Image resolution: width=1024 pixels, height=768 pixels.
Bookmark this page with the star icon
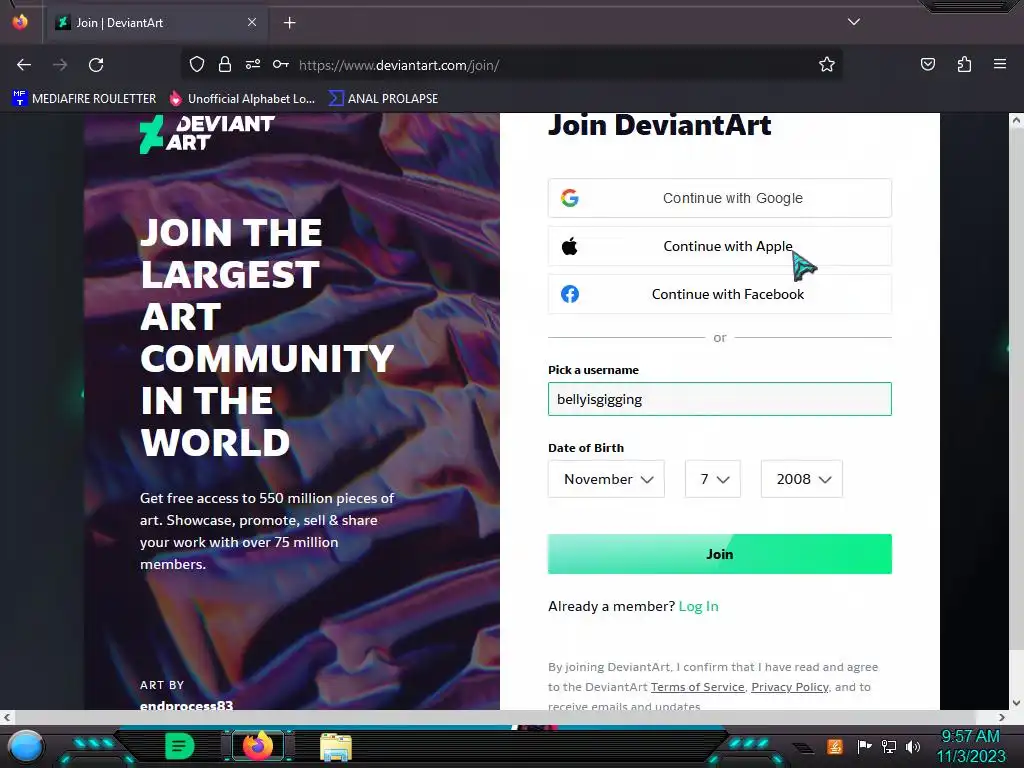pos(827,65)
